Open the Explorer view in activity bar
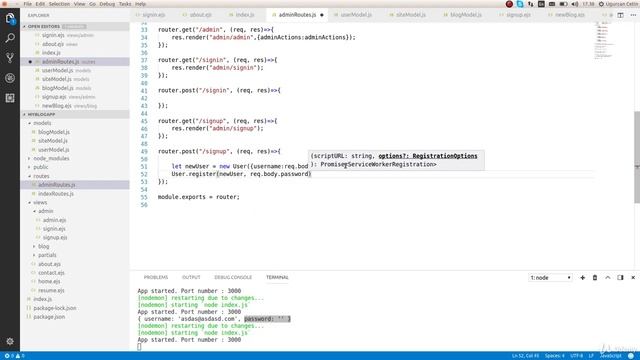The height and width of the screenshot is (360, 640). click(10, 18)
